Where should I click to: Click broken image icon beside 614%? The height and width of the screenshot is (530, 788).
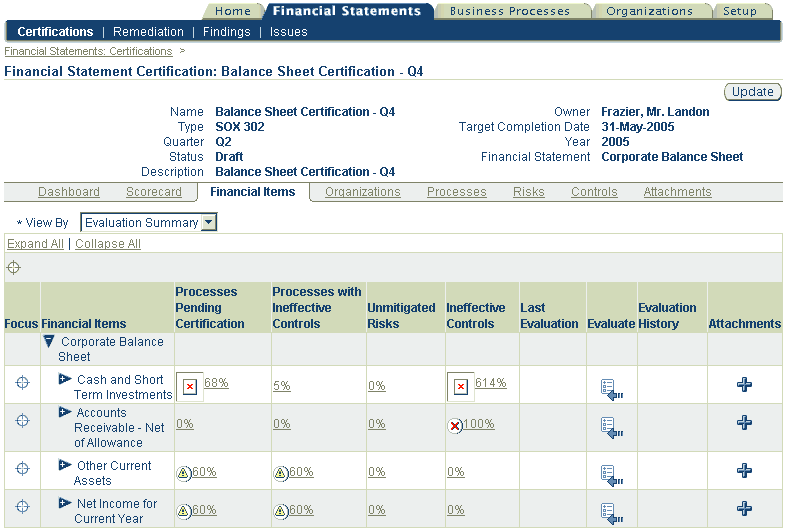coord(461,387)
